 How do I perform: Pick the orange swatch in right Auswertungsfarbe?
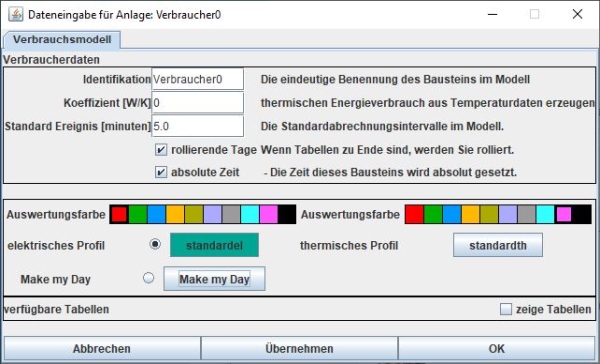click(470, 214)
